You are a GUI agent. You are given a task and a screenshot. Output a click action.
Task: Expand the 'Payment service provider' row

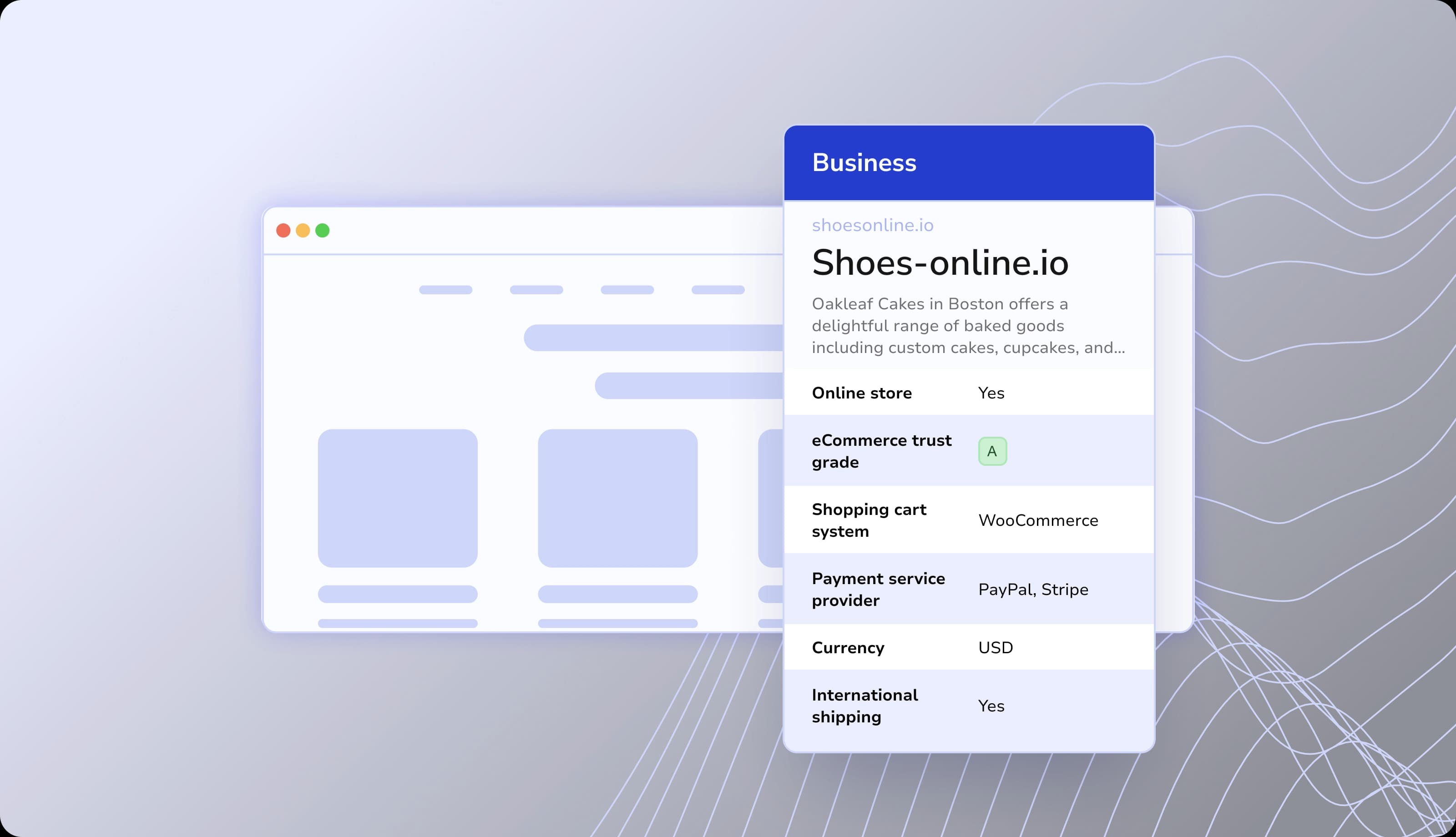click(1033, 589)
